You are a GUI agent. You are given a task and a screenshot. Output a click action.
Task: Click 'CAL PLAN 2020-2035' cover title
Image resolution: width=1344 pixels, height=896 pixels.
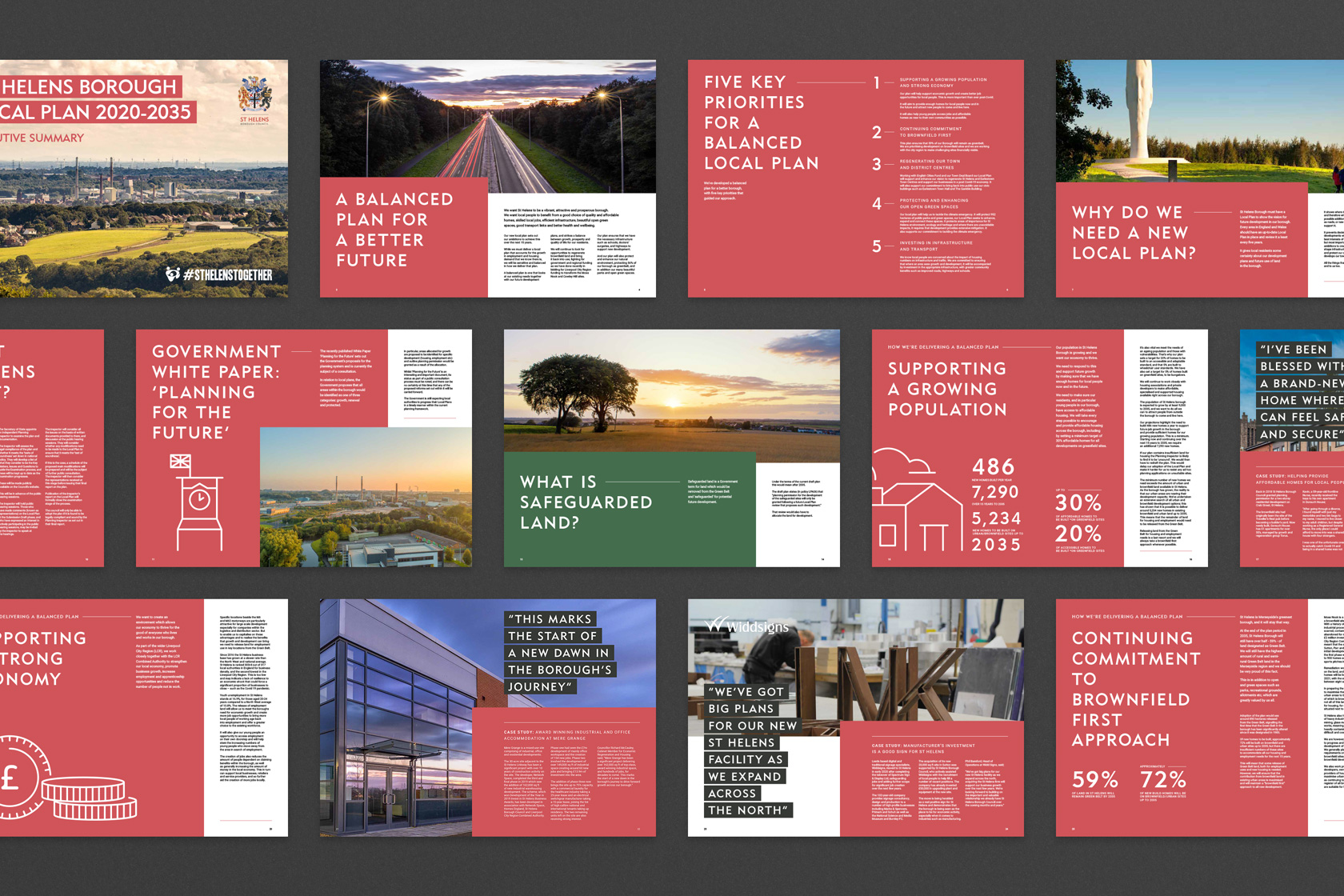(97, 112)
